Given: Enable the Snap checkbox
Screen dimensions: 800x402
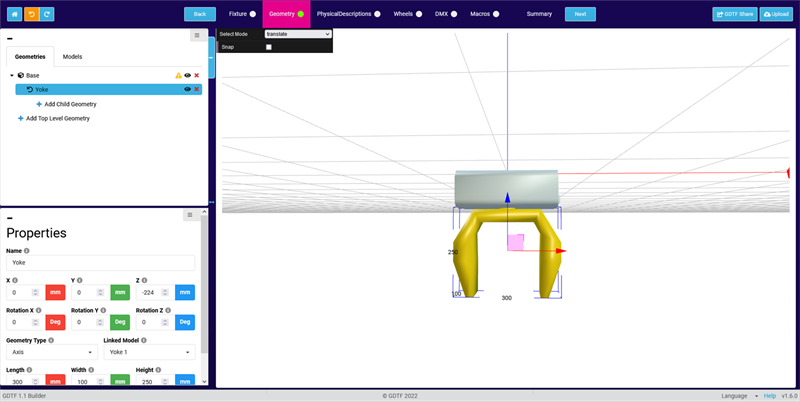Looking at the screenshot, I should 268,47.
